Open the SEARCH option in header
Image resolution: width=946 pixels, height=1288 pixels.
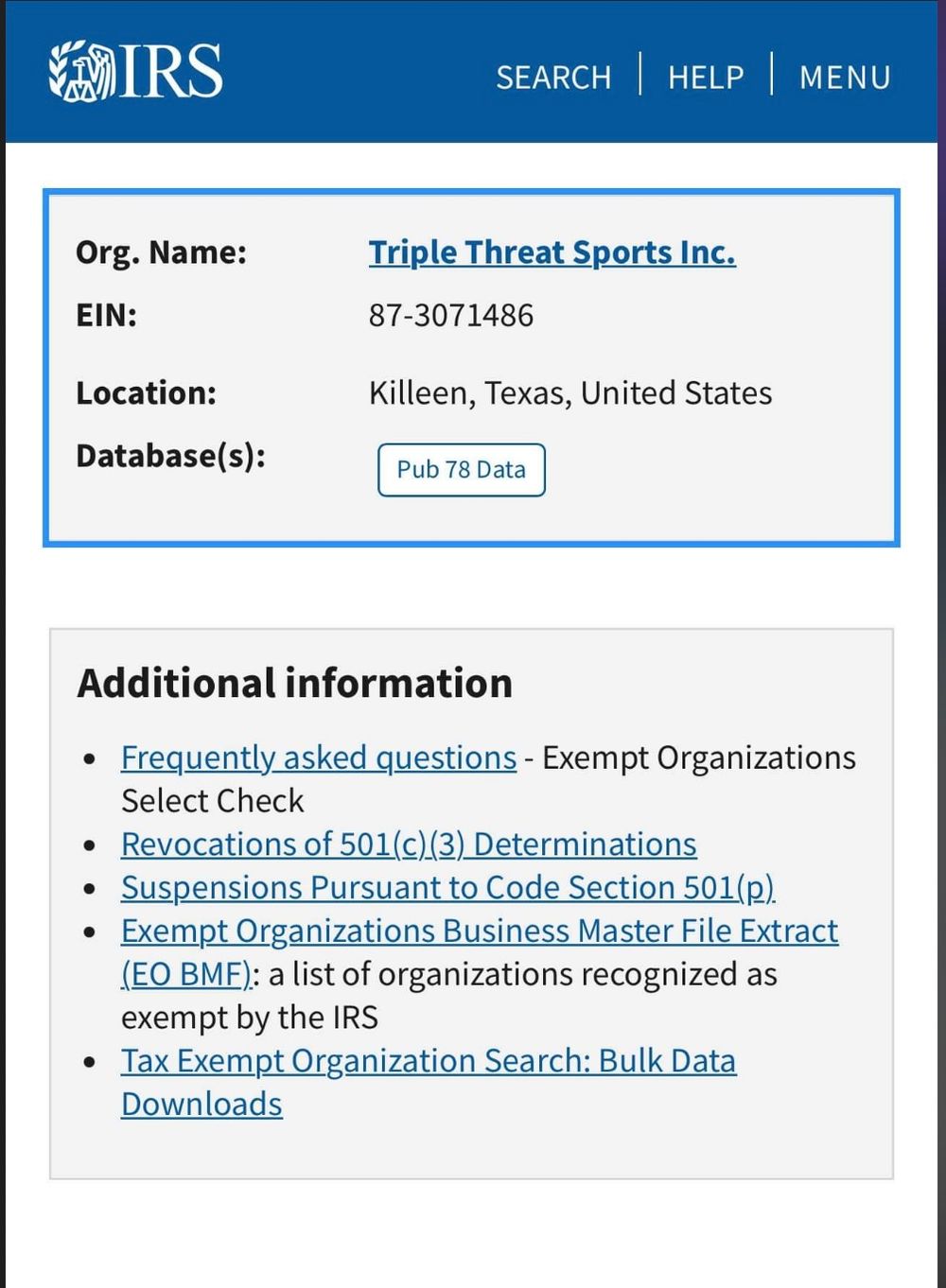pyautogui.click(x=553, y=77)
